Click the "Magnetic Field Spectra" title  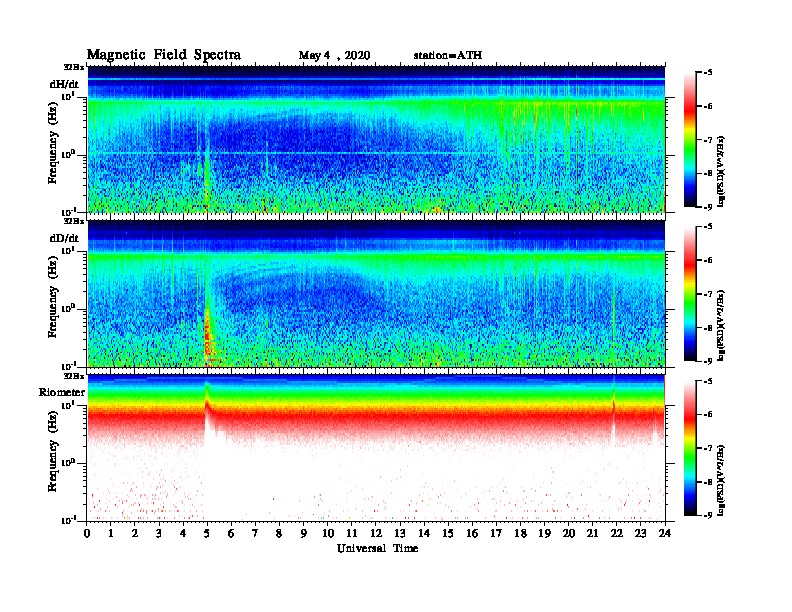coord(164,55)
